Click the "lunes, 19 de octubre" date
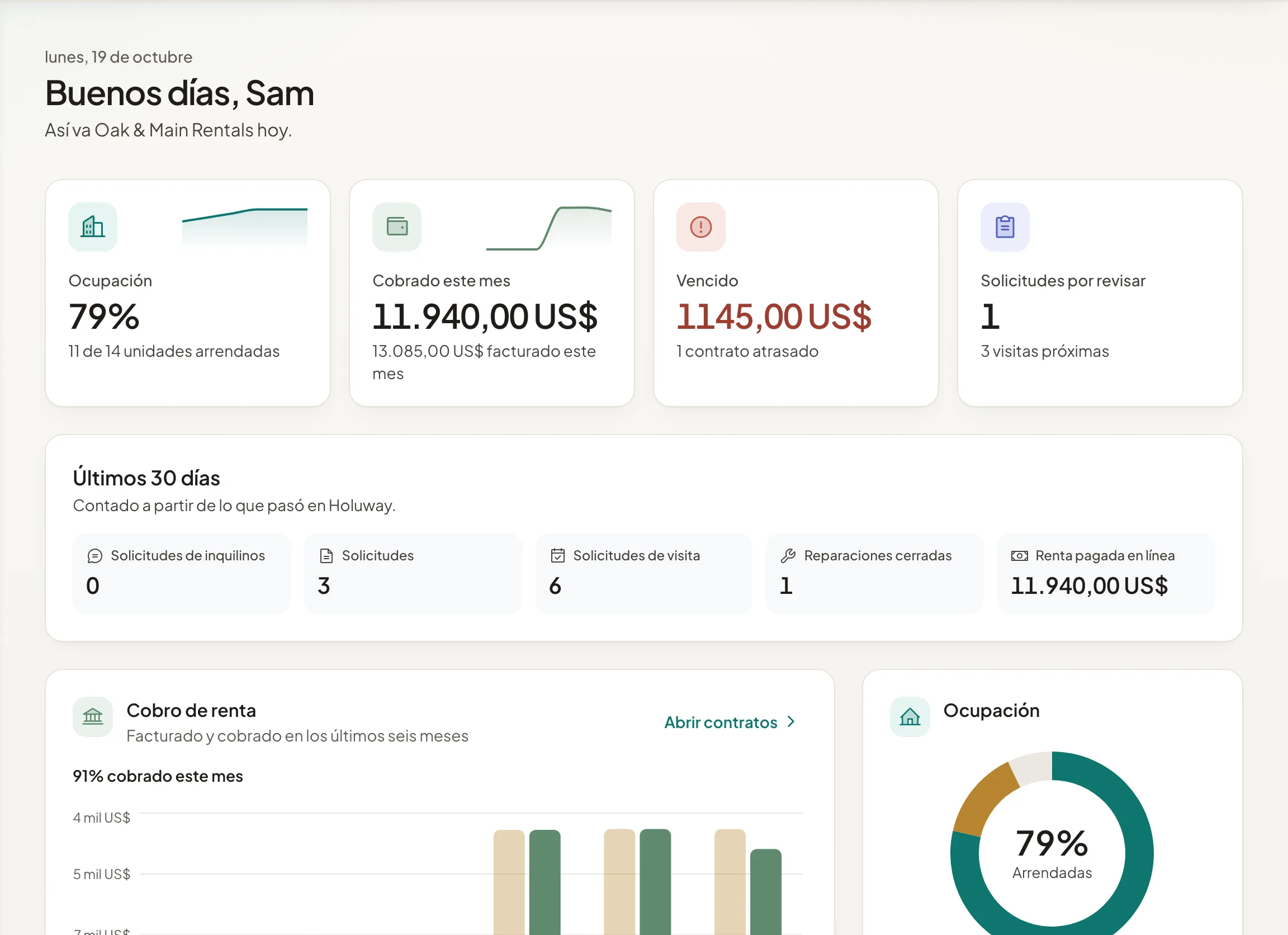Screen dimensions: 1288x935 119,57
